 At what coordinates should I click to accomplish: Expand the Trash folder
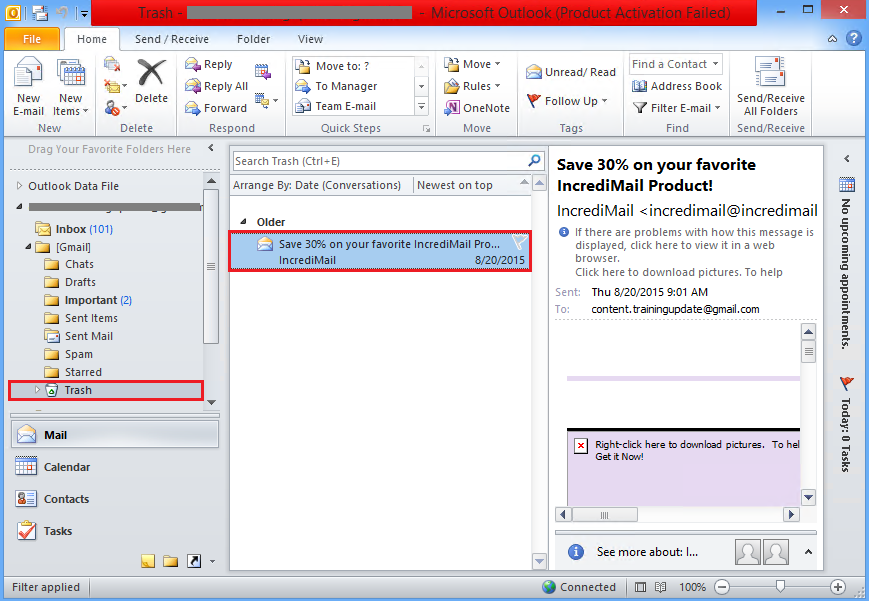tap(37, 390)
